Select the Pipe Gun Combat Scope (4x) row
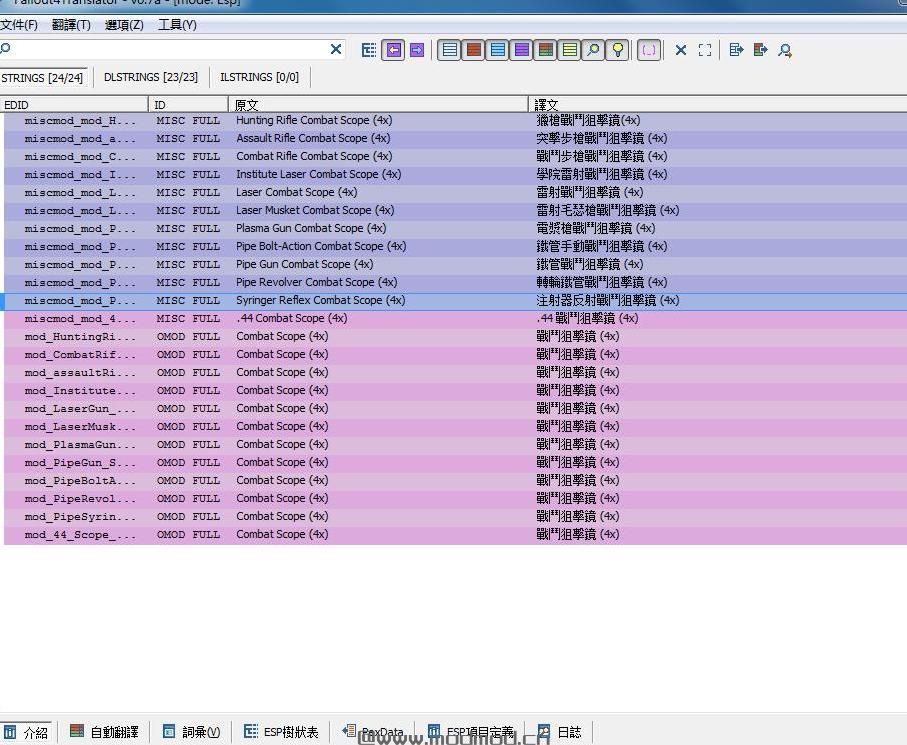907x745 pixels. click(x=455, y=264)
